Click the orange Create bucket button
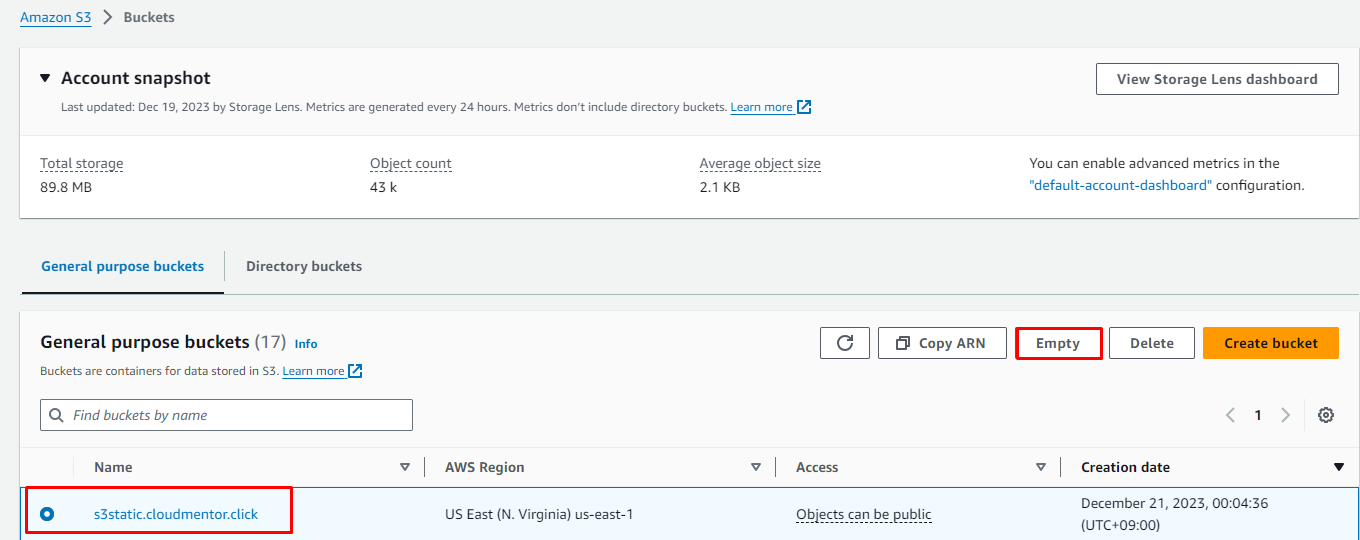The height and width of the screenshot is (540, 1360). (1270, 343)
